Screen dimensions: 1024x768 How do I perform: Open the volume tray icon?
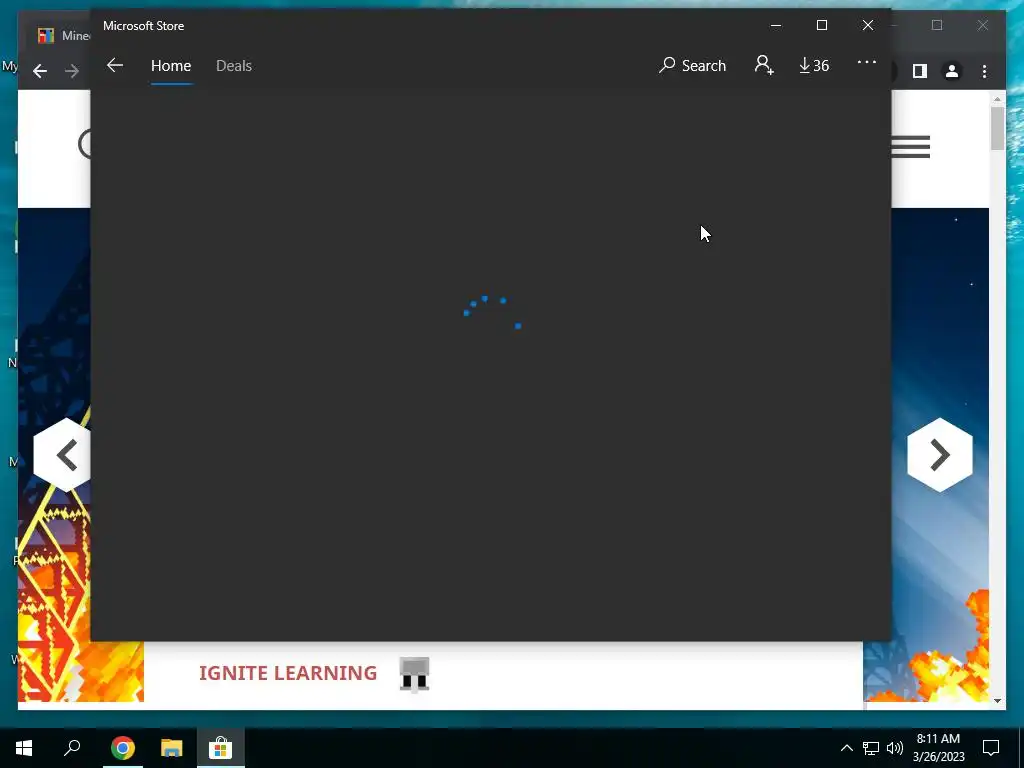coord(895,748)
